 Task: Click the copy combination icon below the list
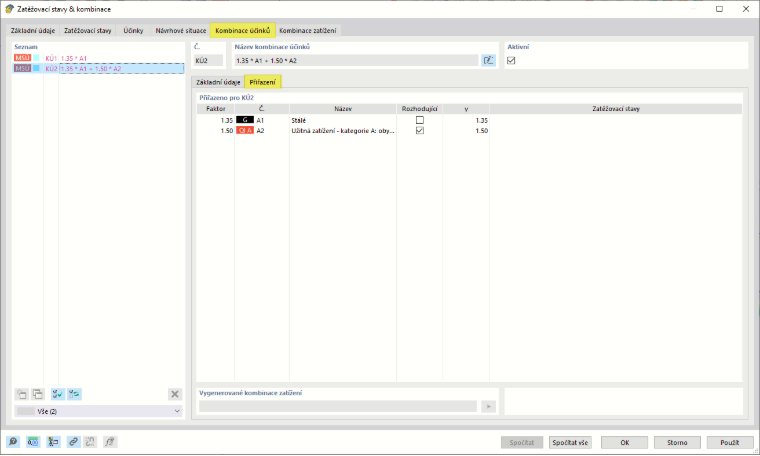point(38,394)
